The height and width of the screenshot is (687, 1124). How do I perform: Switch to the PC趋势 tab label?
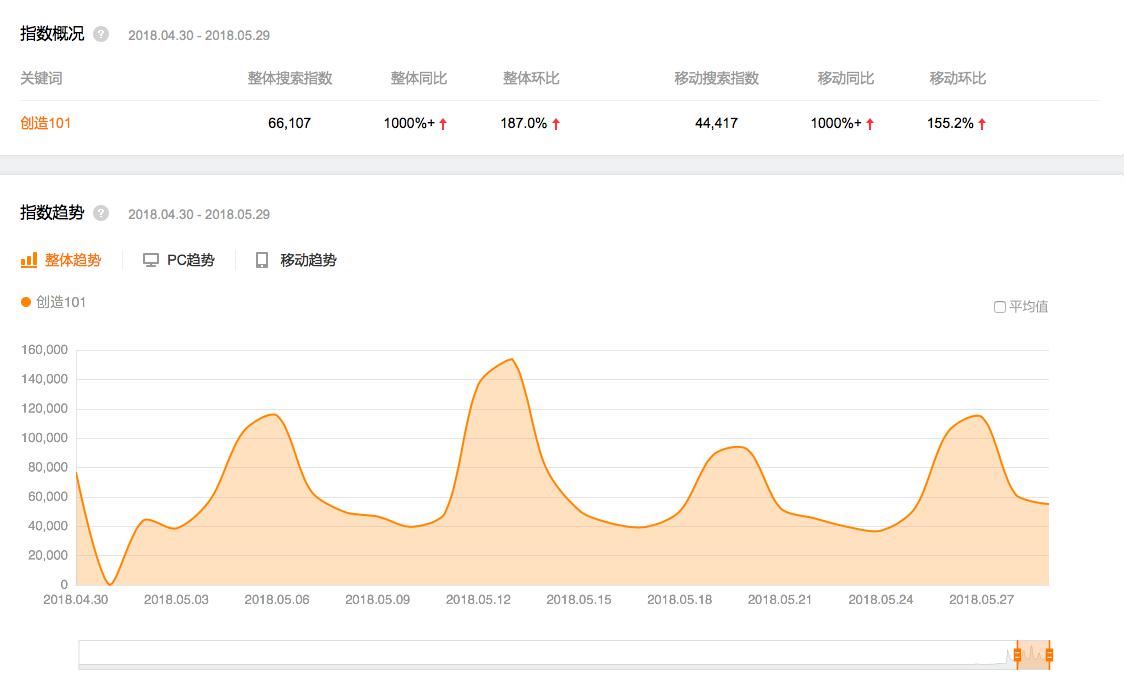pyautogui.click(x=190, y=260)
